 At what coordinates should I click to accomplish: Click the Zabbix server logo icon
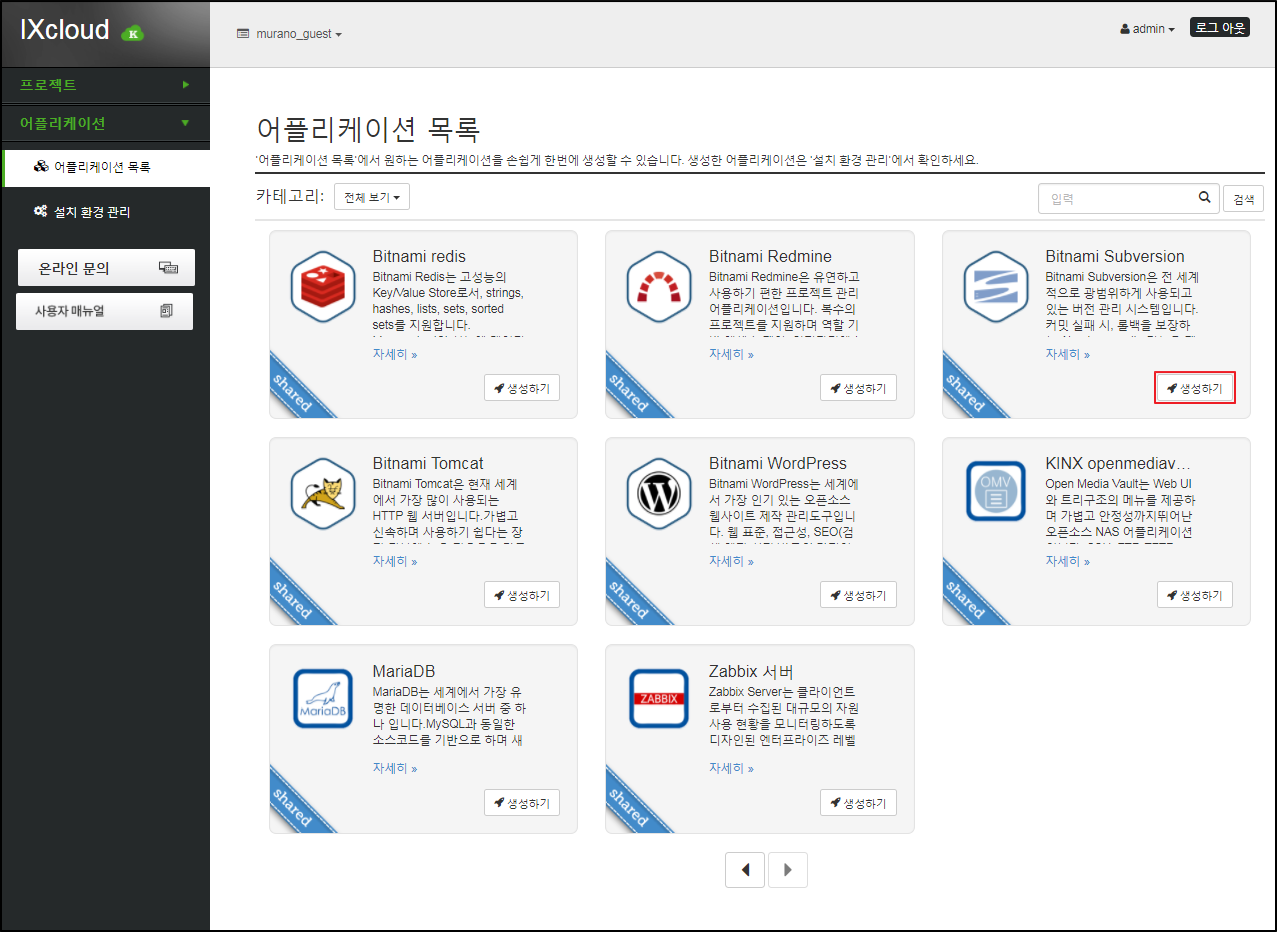tap(659, 699)
